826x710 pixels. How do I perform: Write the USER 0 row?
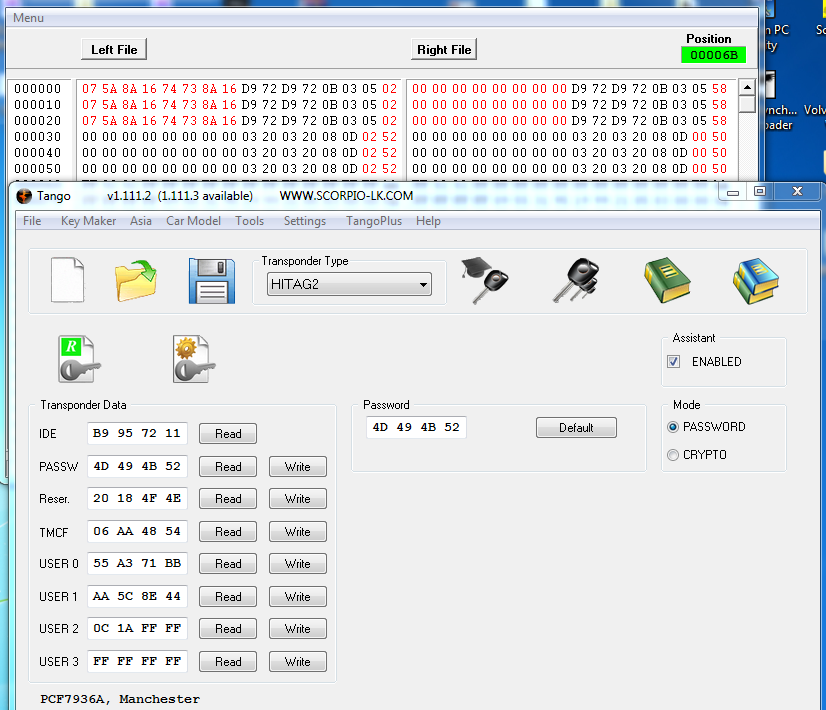(x=298, y=564)
